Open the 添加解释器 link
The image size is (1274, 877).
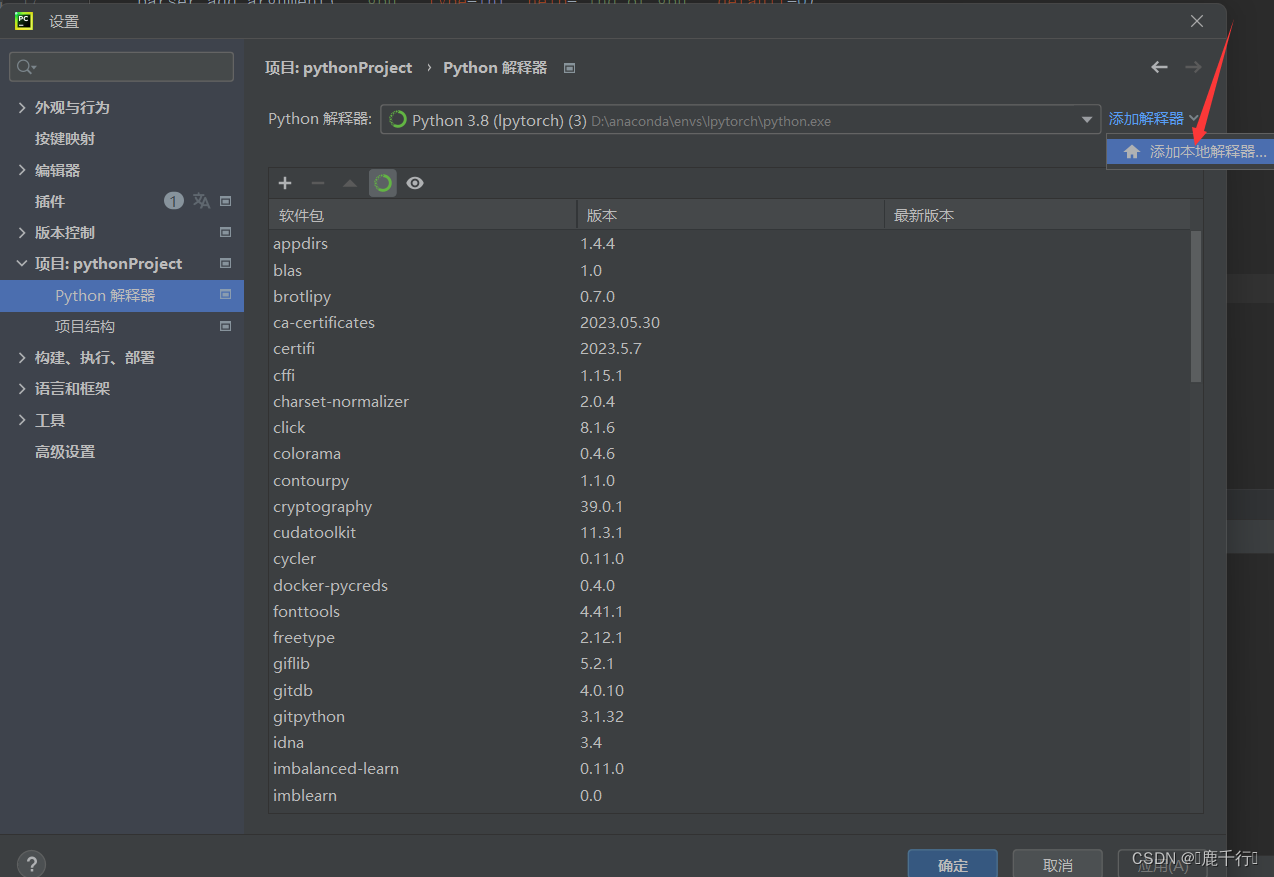tap(1146, 117)
